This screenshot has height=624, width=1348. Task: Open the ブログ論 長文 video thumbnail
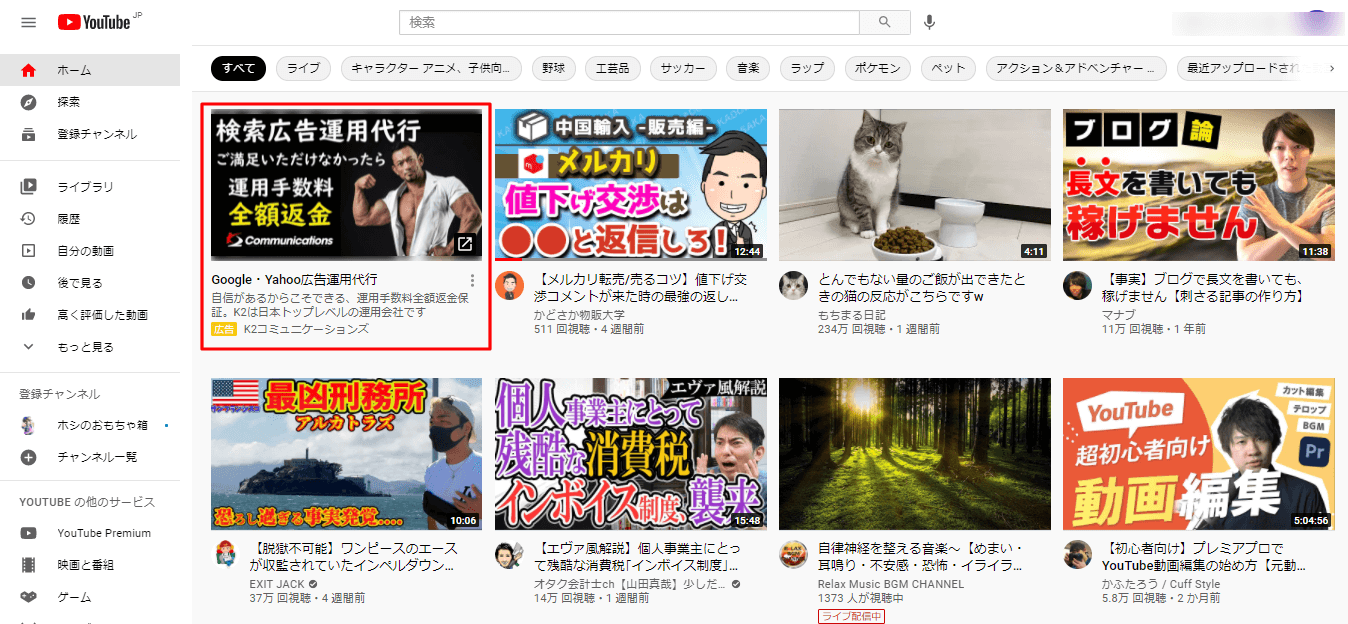(1199, 185)
